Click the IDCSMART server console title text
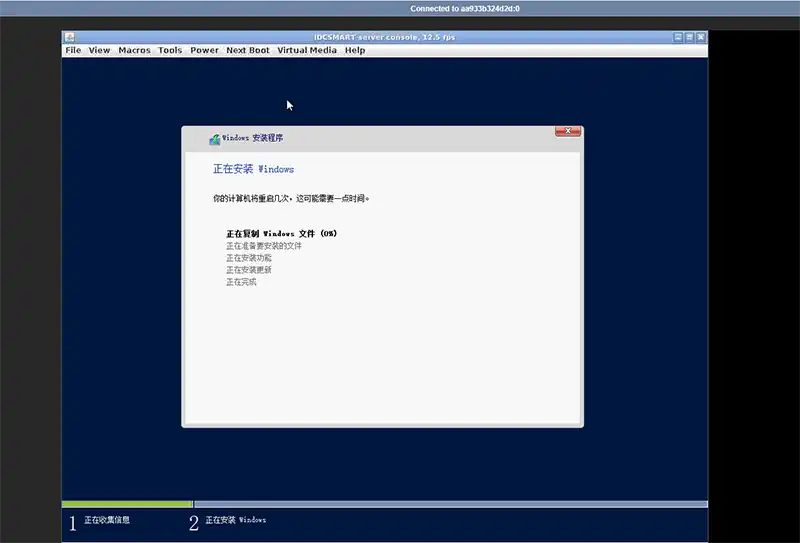Screen dimensions: 800x543 point(384,37)
